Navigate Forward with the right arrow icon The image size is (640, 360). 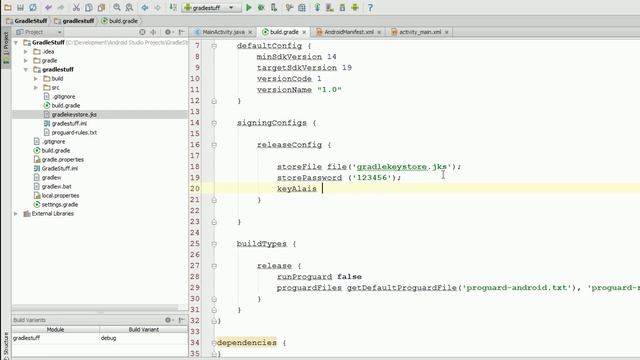pos(157,7)
